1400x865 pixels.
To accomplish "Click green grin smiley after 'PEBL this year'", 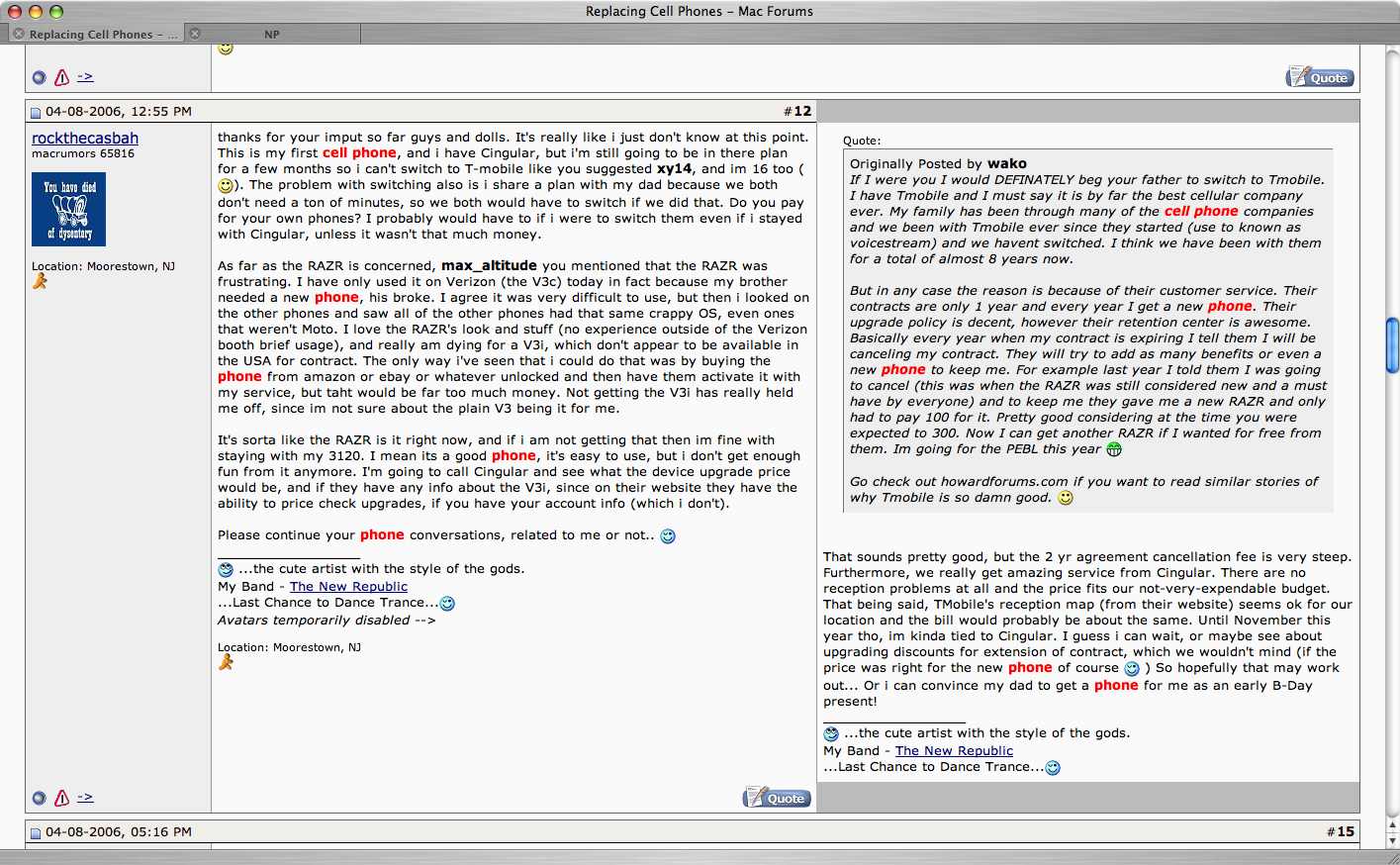I will [x=1114, y=449].
